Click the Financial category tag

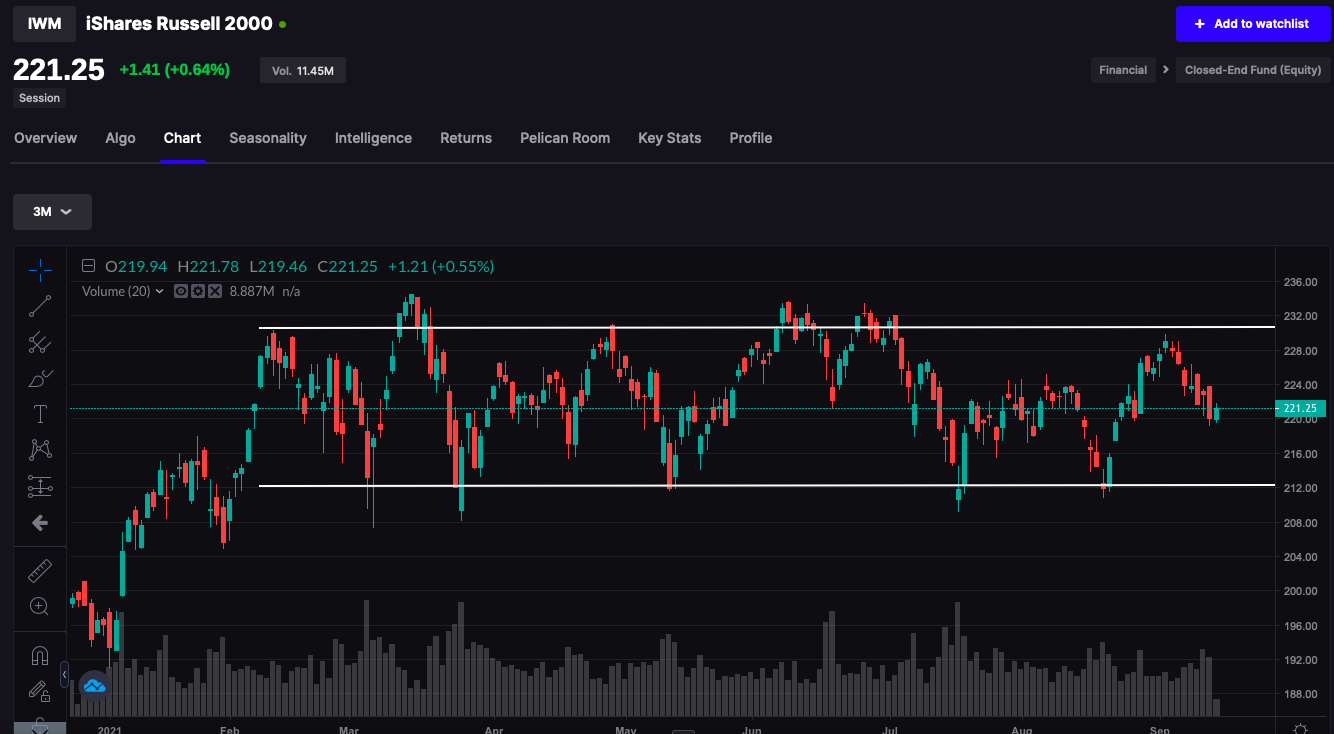(x=1123, y=70)
